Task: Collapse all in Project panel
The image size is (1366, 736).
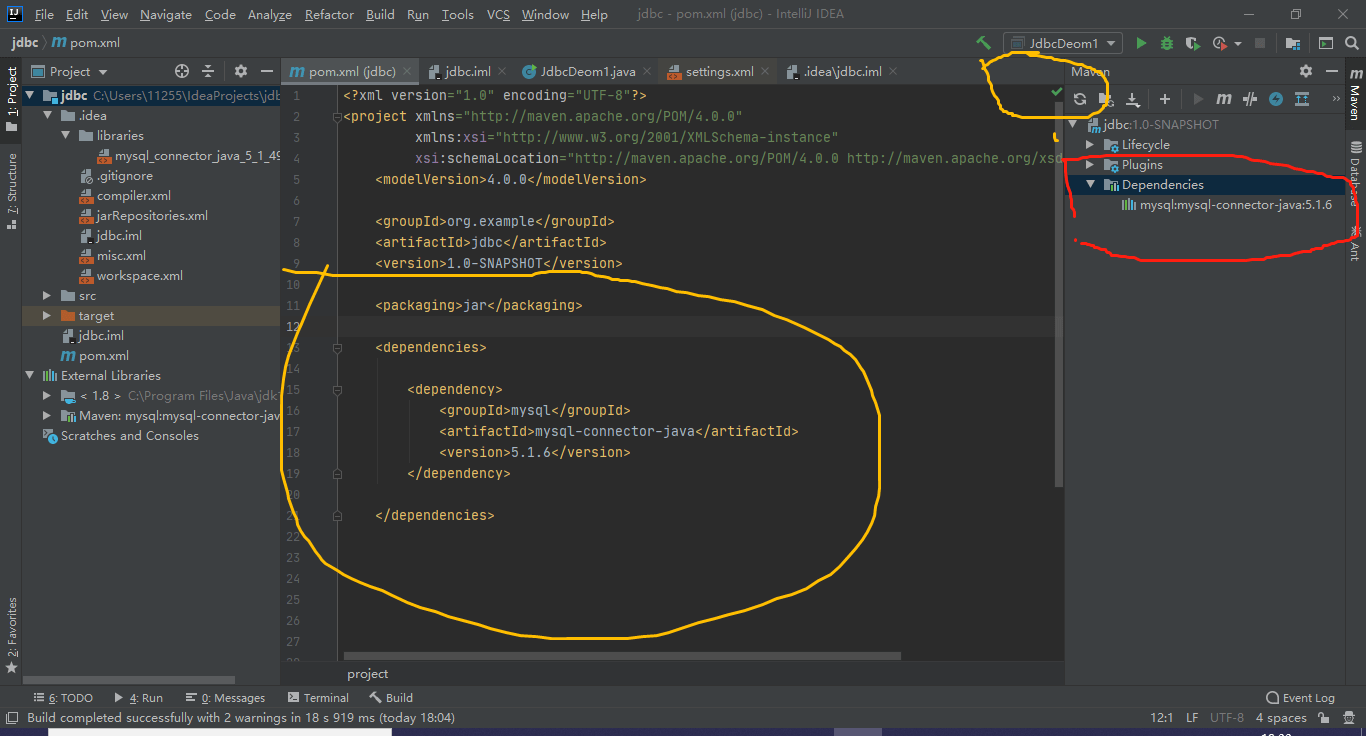Action: (208, 71)
